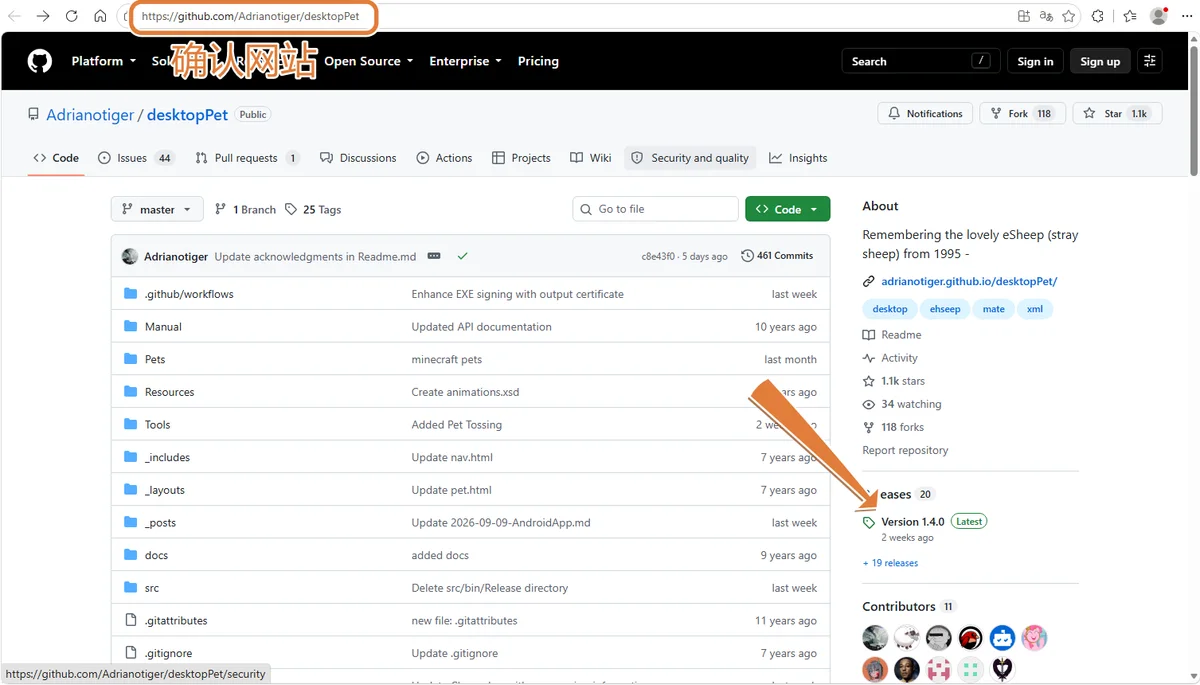Expand commit message ellipsis button

[x=434, y=256]
